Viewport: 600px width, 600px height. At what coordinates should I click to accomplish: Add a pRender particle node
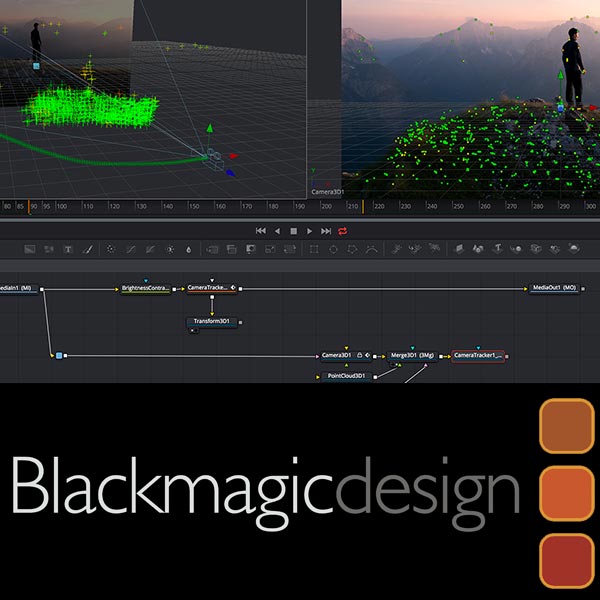pyautogui.click(x=434, y=248)
